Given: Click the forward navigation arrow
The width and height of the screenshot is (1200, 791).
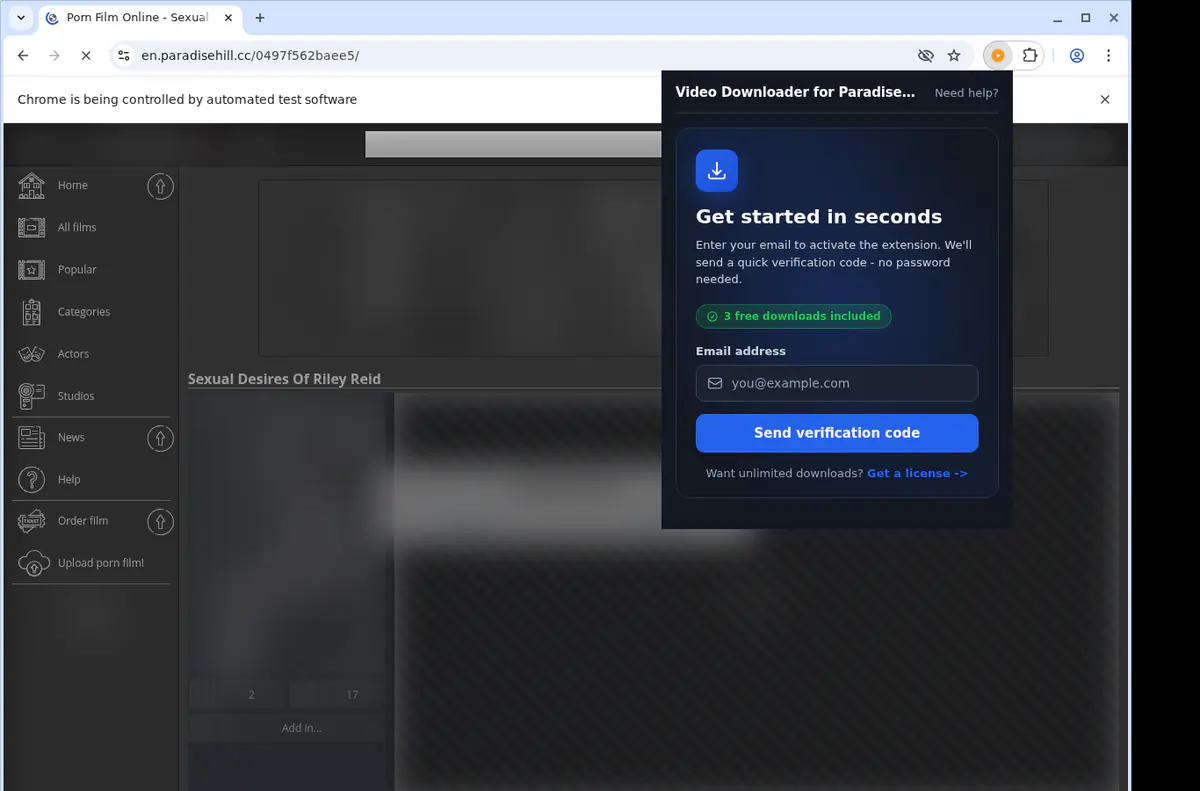Looking at the screenshot, I should [54, 56].
